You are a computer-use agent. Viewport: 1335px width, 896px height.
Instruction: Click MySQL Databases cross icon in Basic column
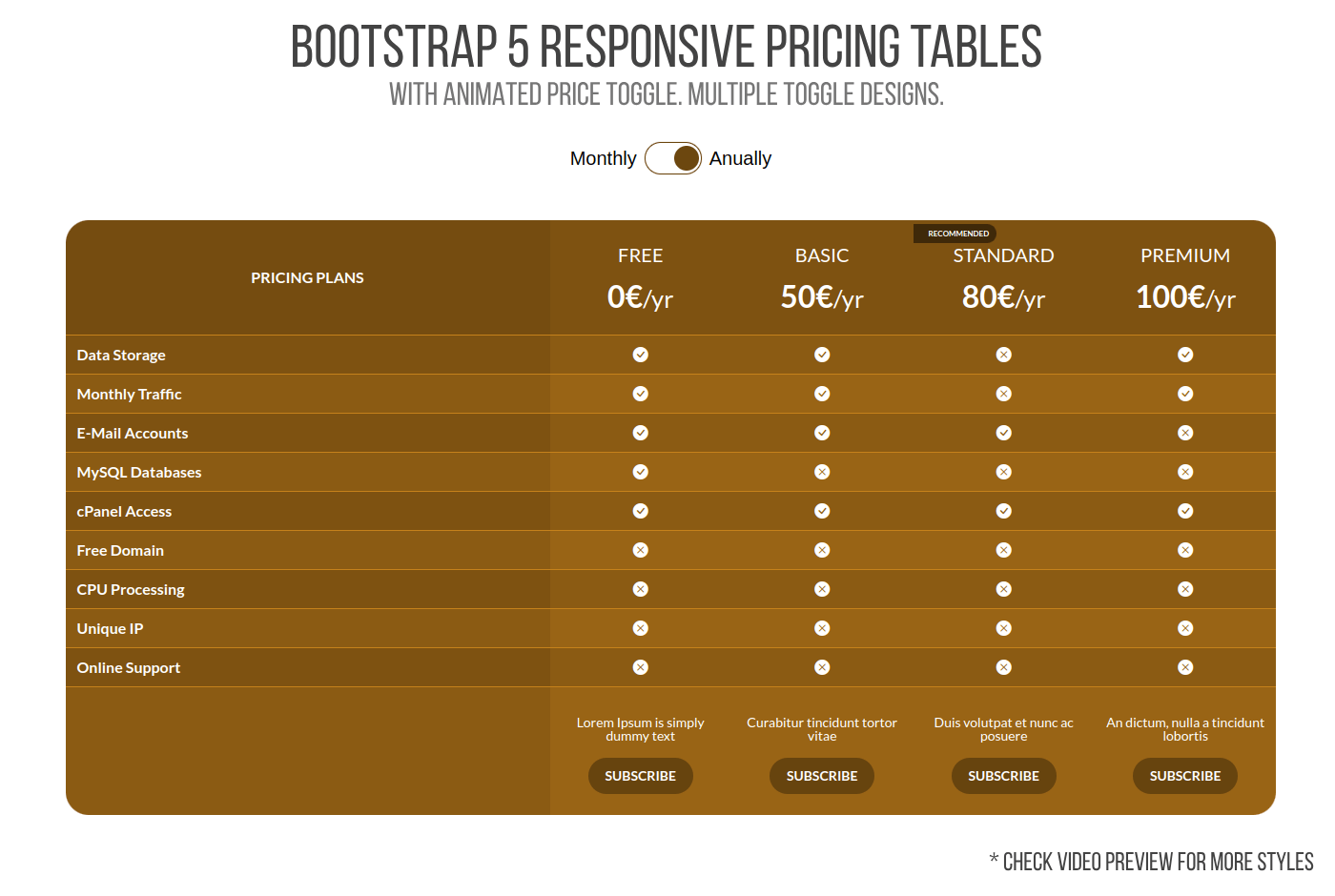822,472
